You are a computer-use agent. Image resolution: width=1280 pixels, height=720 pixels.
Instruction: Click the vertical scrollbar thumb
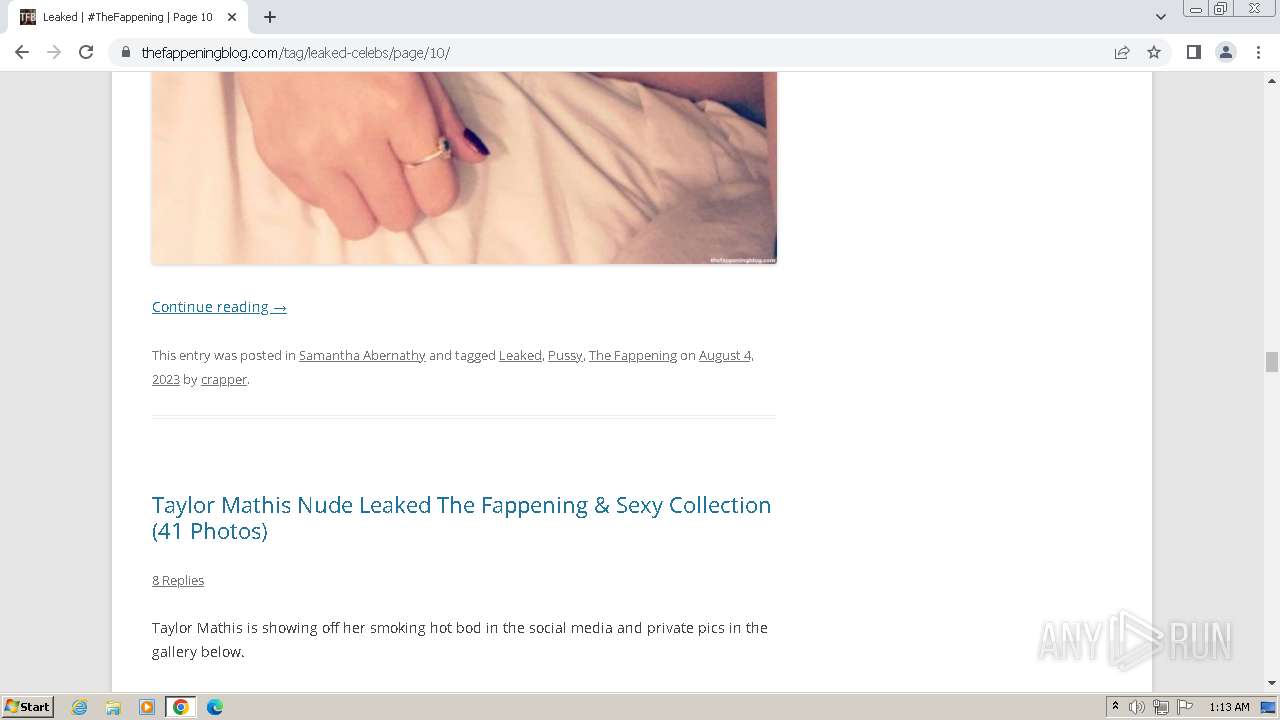click(1271, 362)
